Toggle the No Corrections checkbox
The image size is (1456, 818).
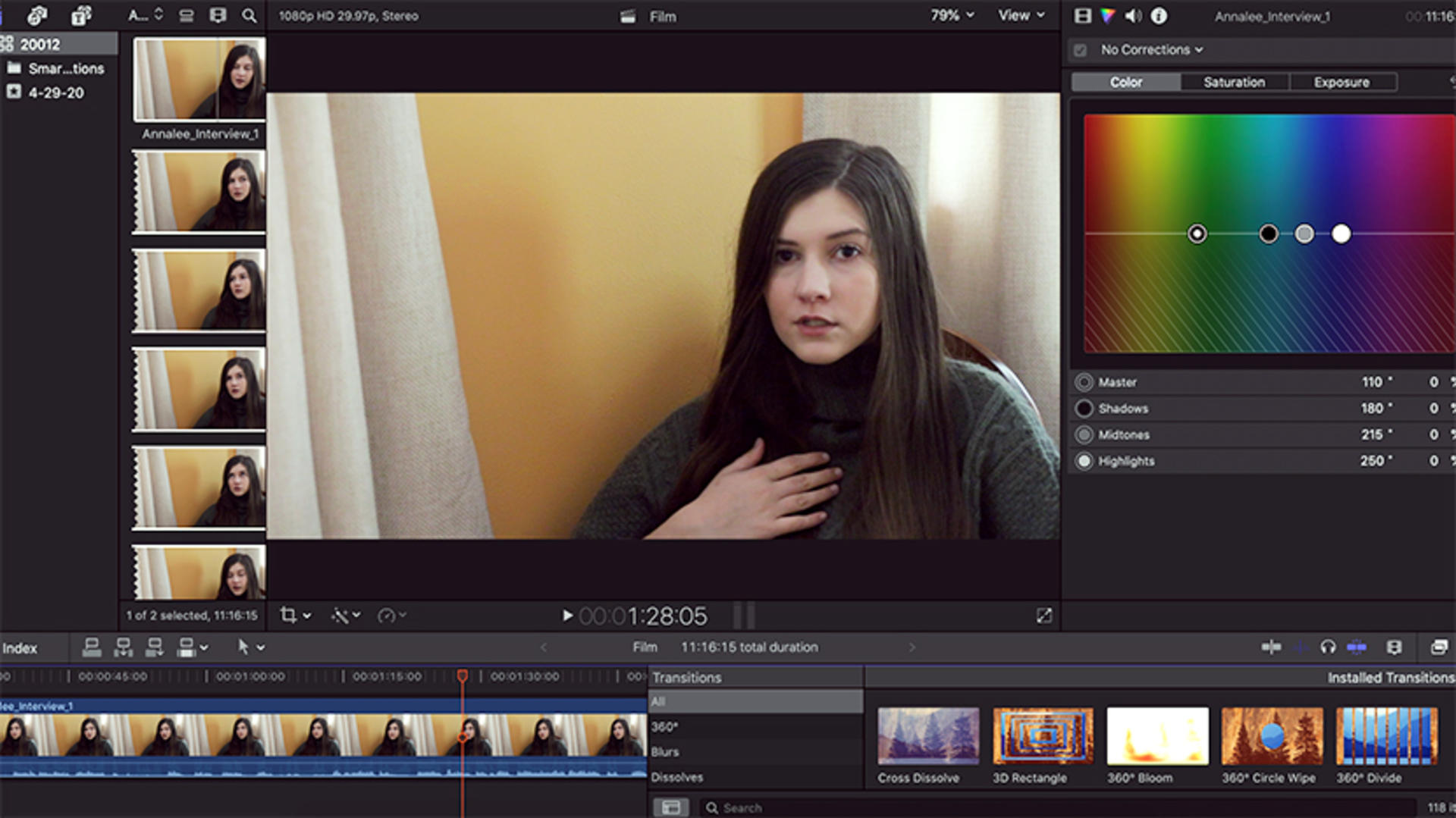[x=1081, y=50]
